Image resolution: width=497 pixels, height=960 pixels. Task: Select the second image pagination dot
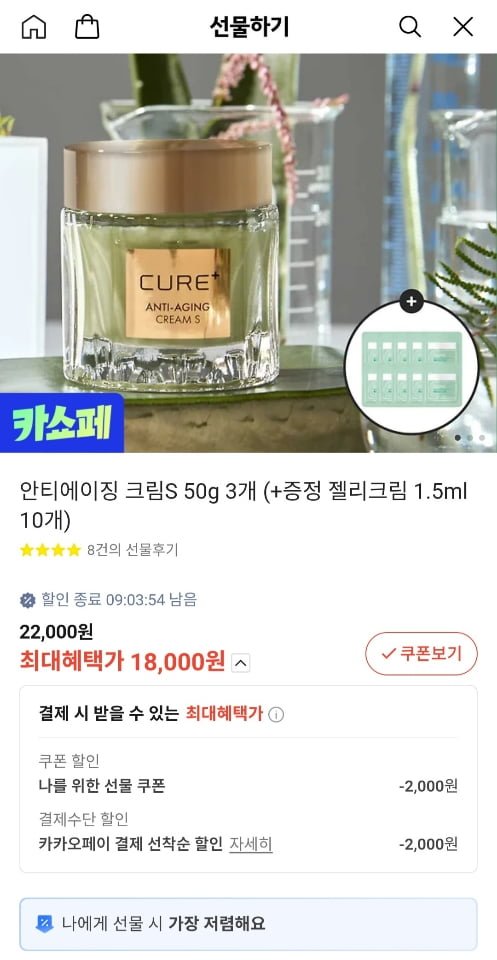[x=469, y=438]
